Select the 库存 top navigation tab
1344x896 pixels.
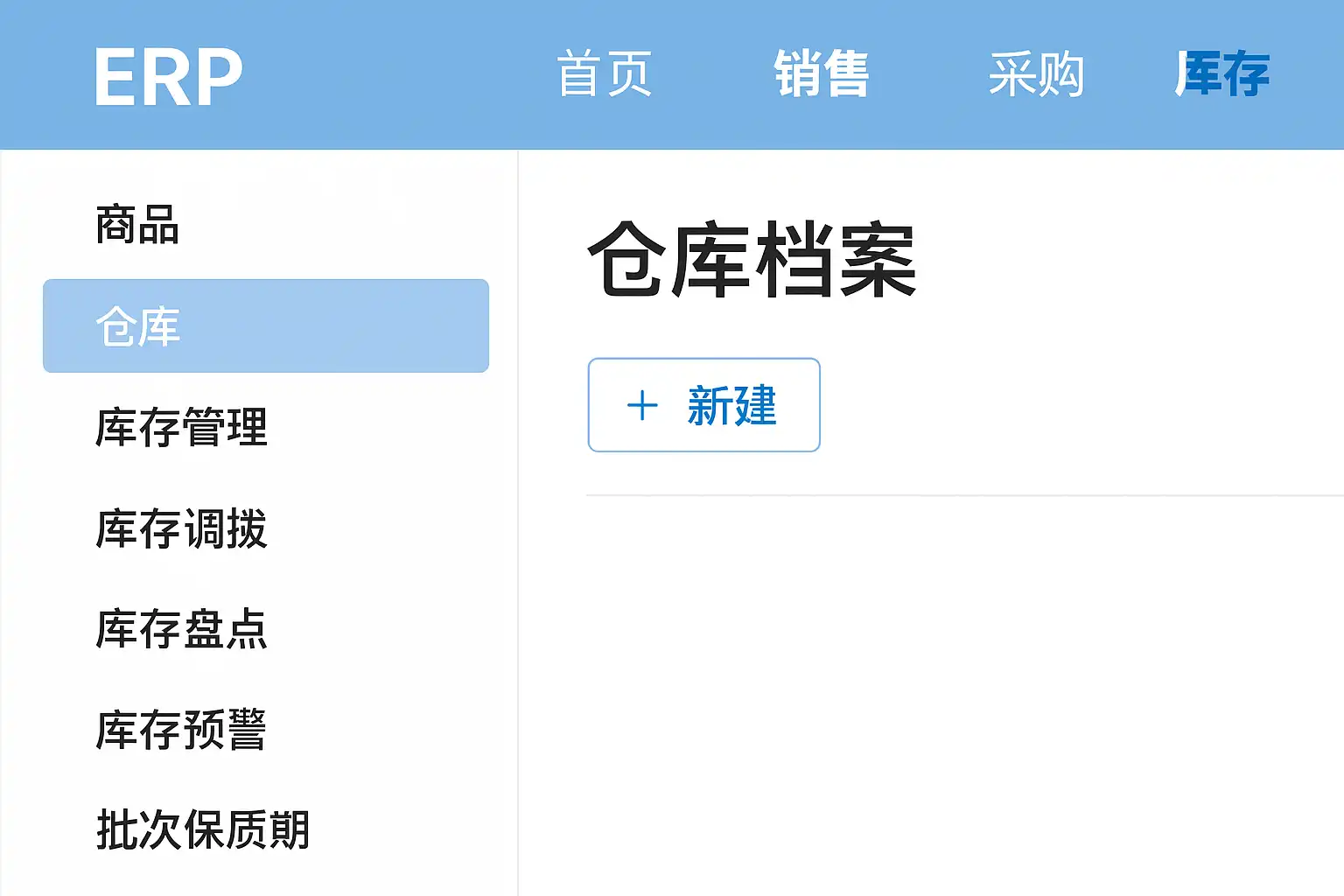point(1221,74)
